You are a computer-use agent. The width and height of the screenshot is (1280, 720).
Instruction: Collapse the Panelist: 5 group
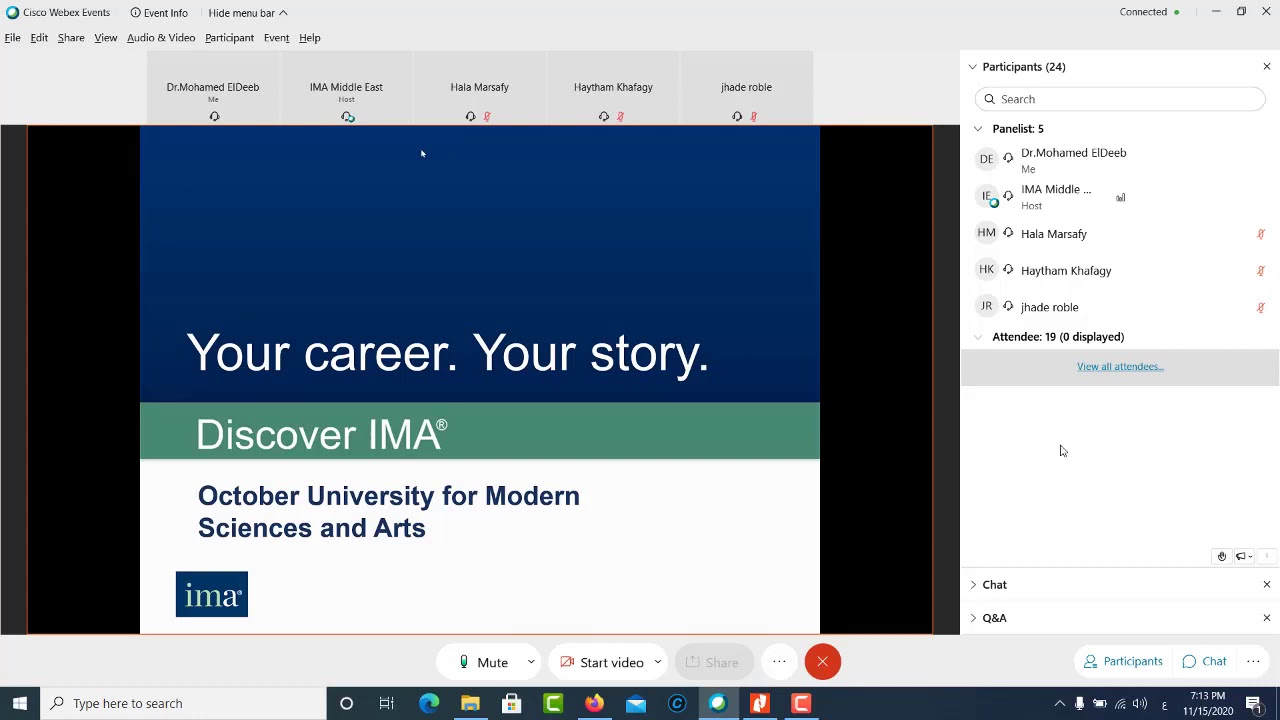978,129
